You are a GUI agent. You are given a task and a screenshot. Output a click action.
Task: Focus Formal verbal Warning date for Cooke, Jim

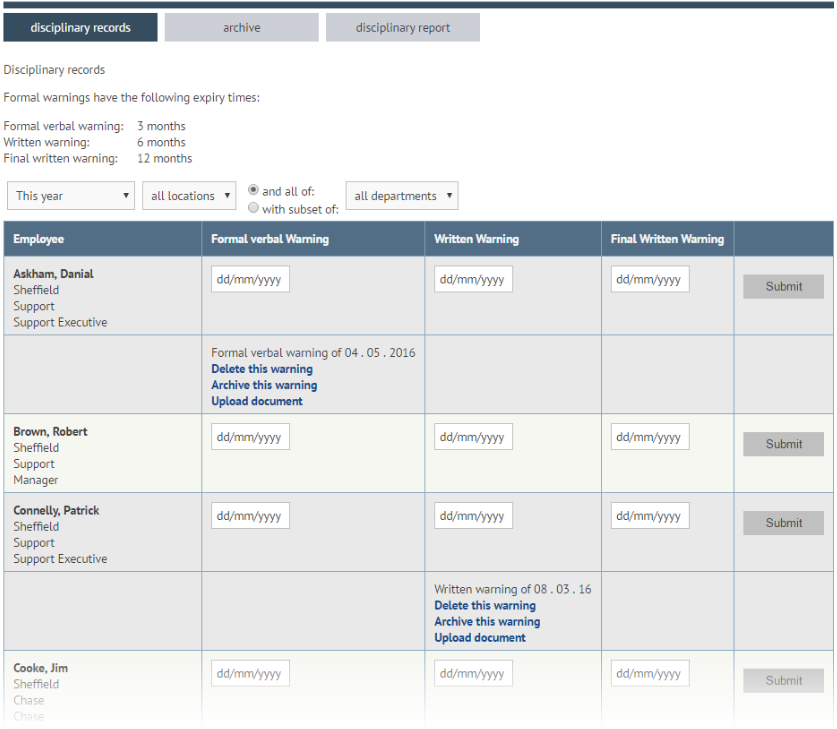coord(250,673)
